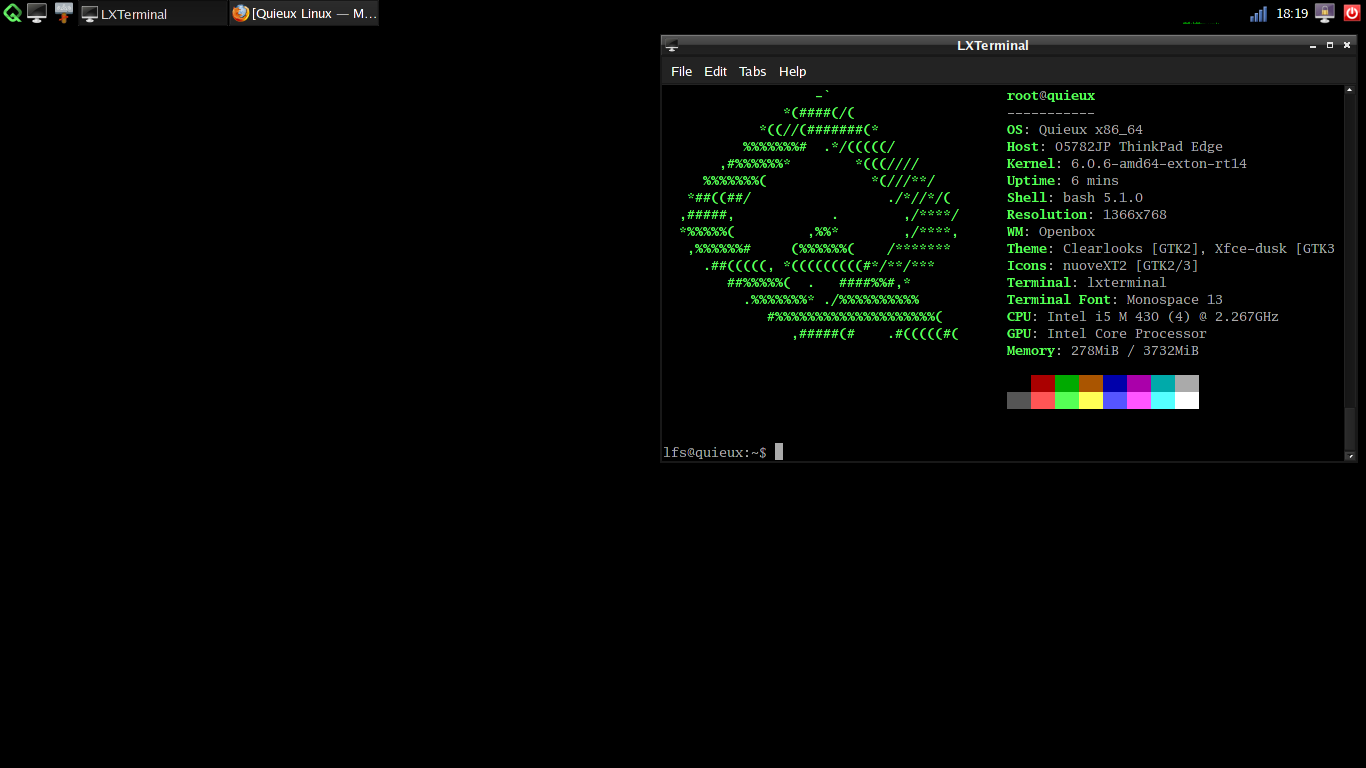Click the terminal command prompt cursor

[779, 452]
